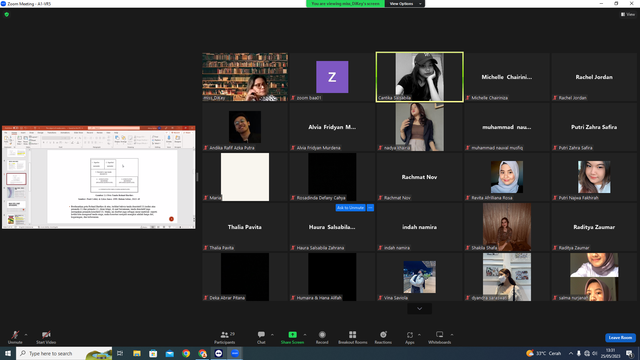The image size is (640, 360).
Task: Open the Participants panel
Action: pyautogui.click(x=224, y=337)
